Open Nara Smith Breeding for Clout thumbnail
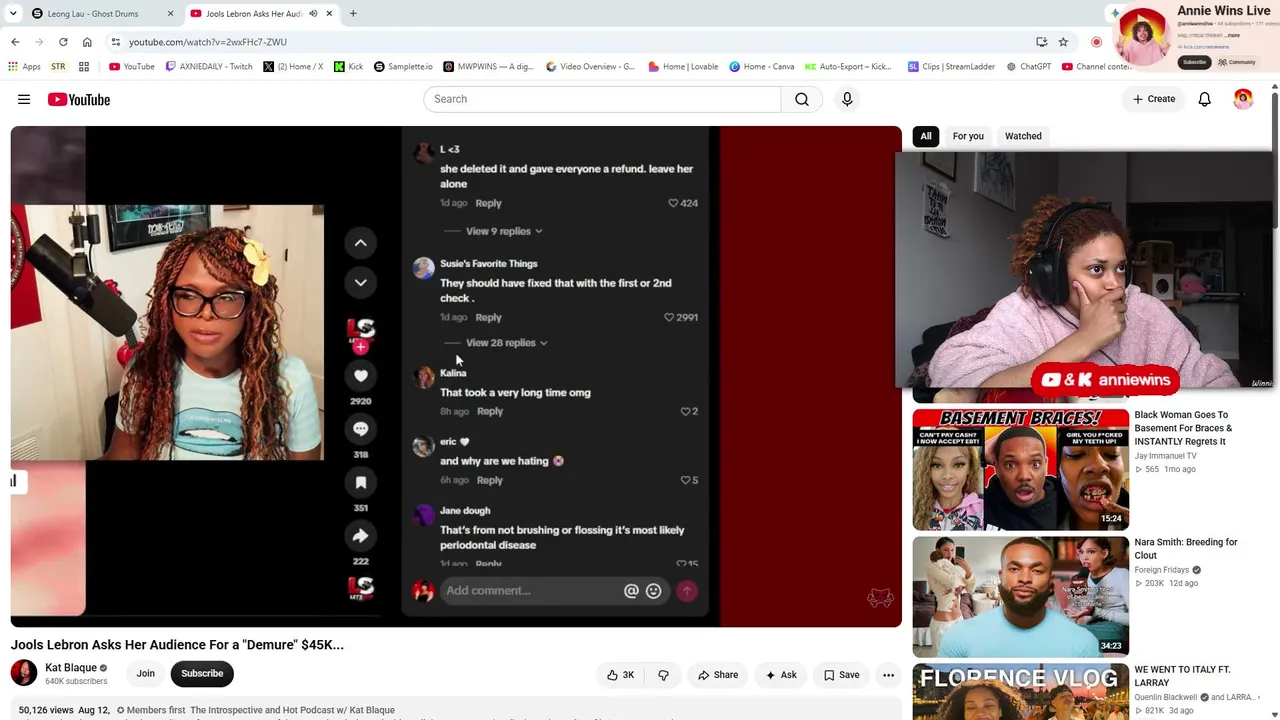1280x720 pixels. (x=1020, y=596)
